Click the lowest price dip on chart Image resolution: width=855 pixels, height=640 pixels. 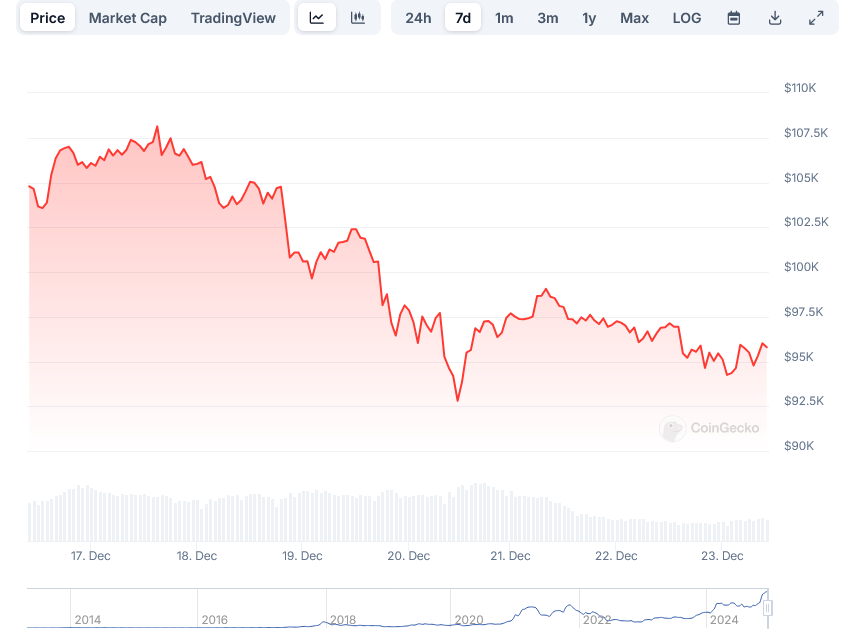click(458, 400)
